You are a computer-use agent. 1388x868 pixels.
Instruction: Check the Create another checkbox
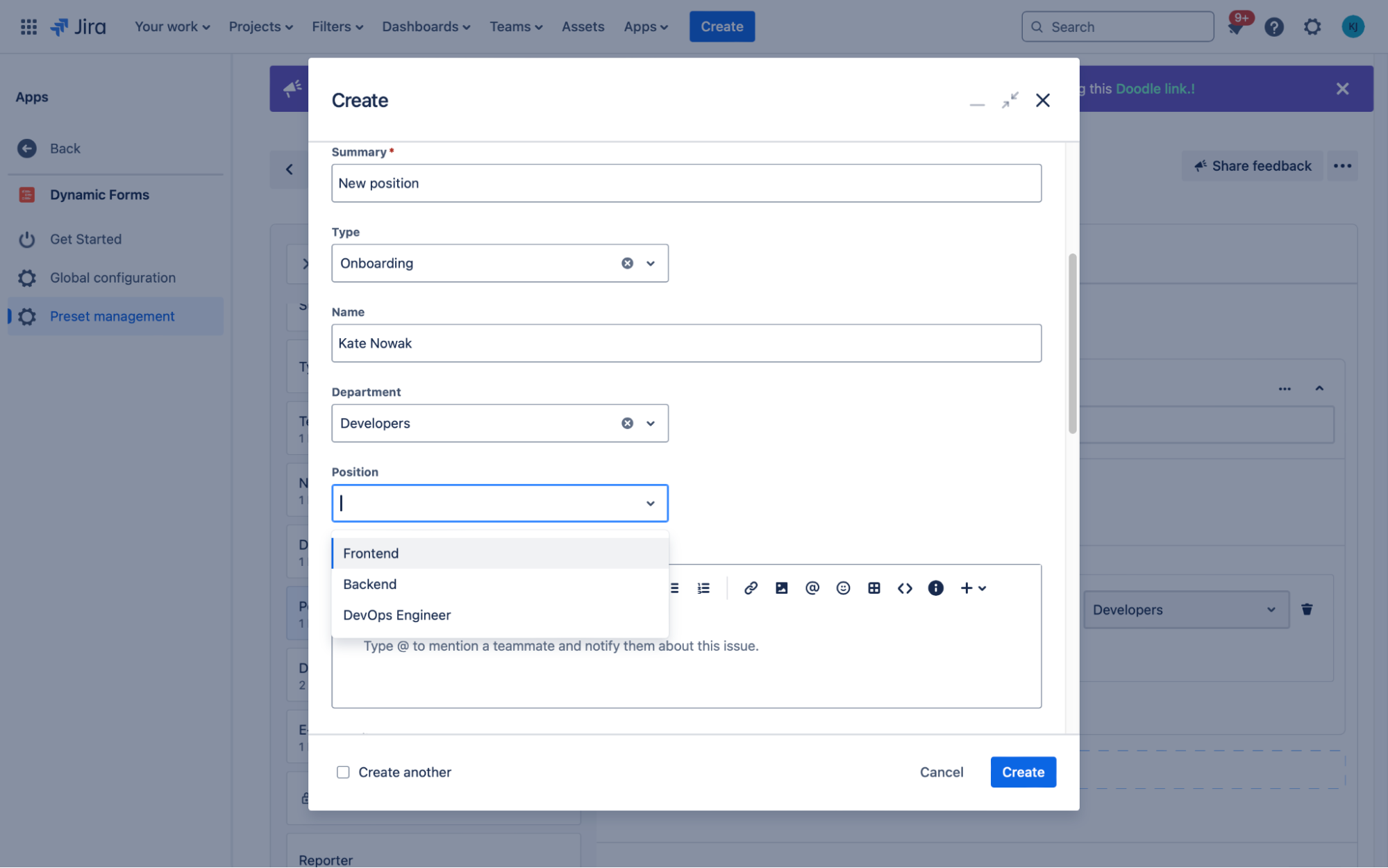[x=343, y=771]
